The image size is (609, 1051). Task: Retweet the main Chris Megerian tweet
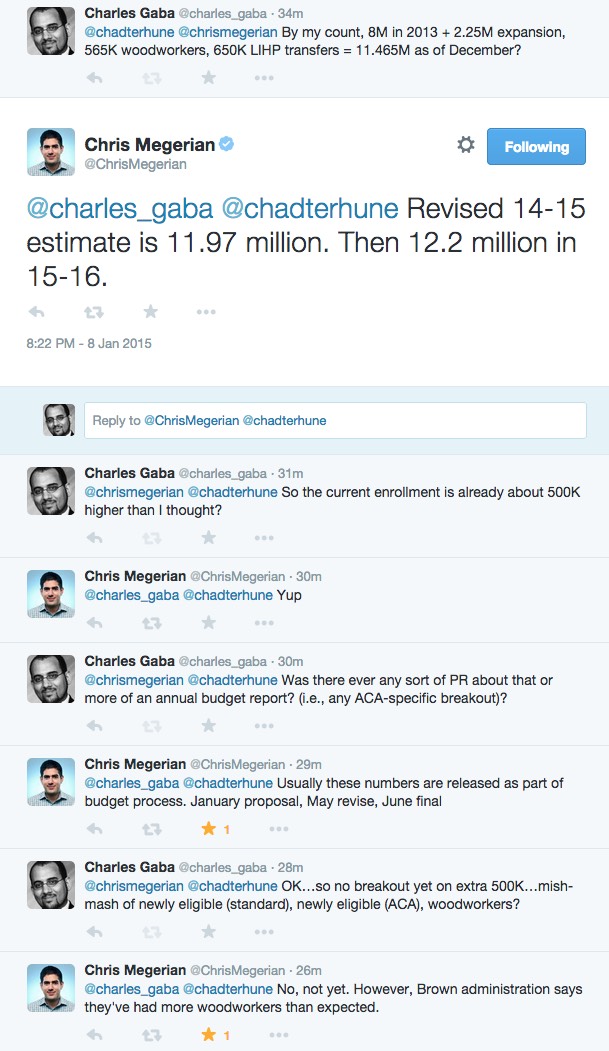93,312
